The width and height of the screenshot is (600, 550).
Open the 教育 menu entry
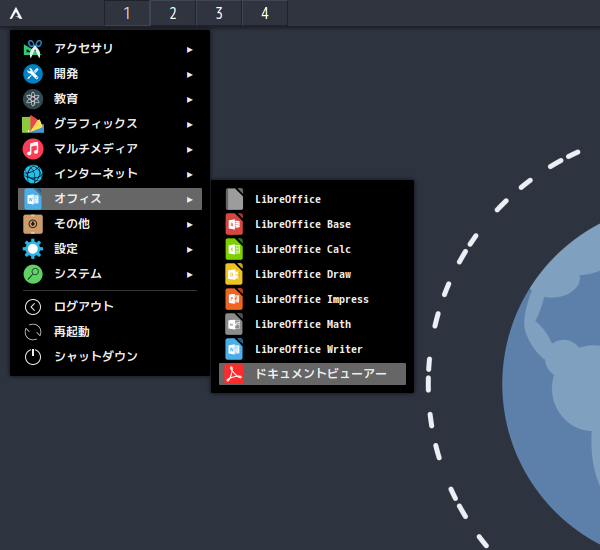point(110,99)
